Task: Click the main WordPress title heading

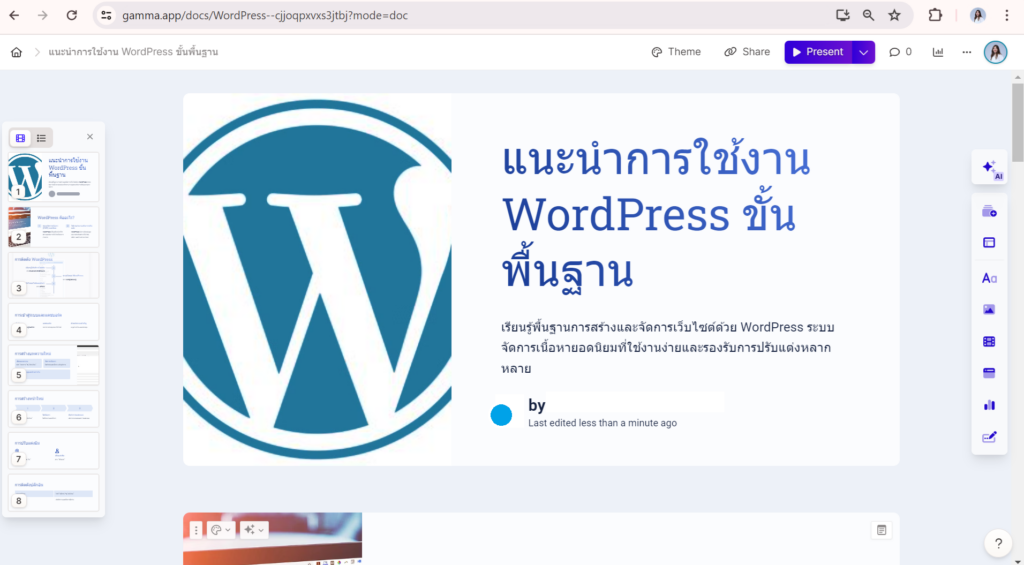Action: [x=656, y=214]
